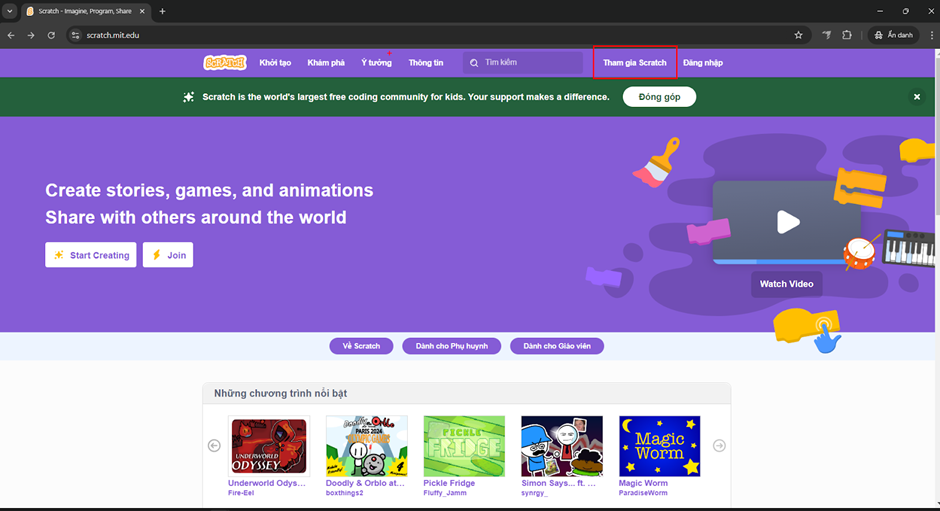The height and width of the screenshot is (511, 940).
Task: Open the tab search dropdown arrow
Action: pyautogui.click(x=10, y=11)
